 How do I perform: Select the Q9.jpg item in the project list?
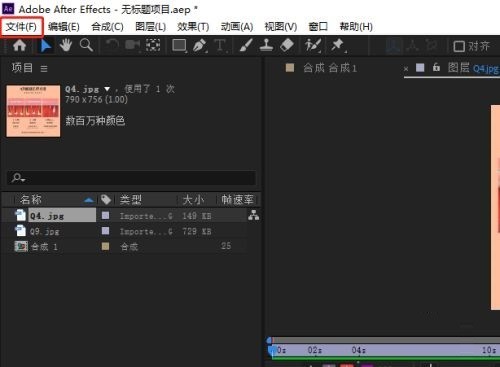(x=45, y=231)
